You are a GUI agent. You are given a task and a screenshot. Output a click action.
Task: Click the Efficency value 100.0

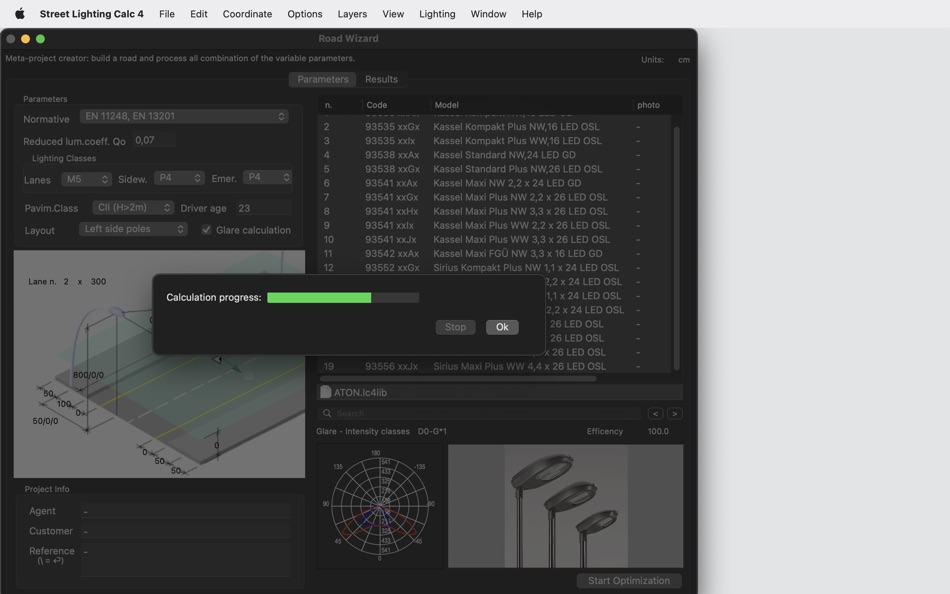658,432
